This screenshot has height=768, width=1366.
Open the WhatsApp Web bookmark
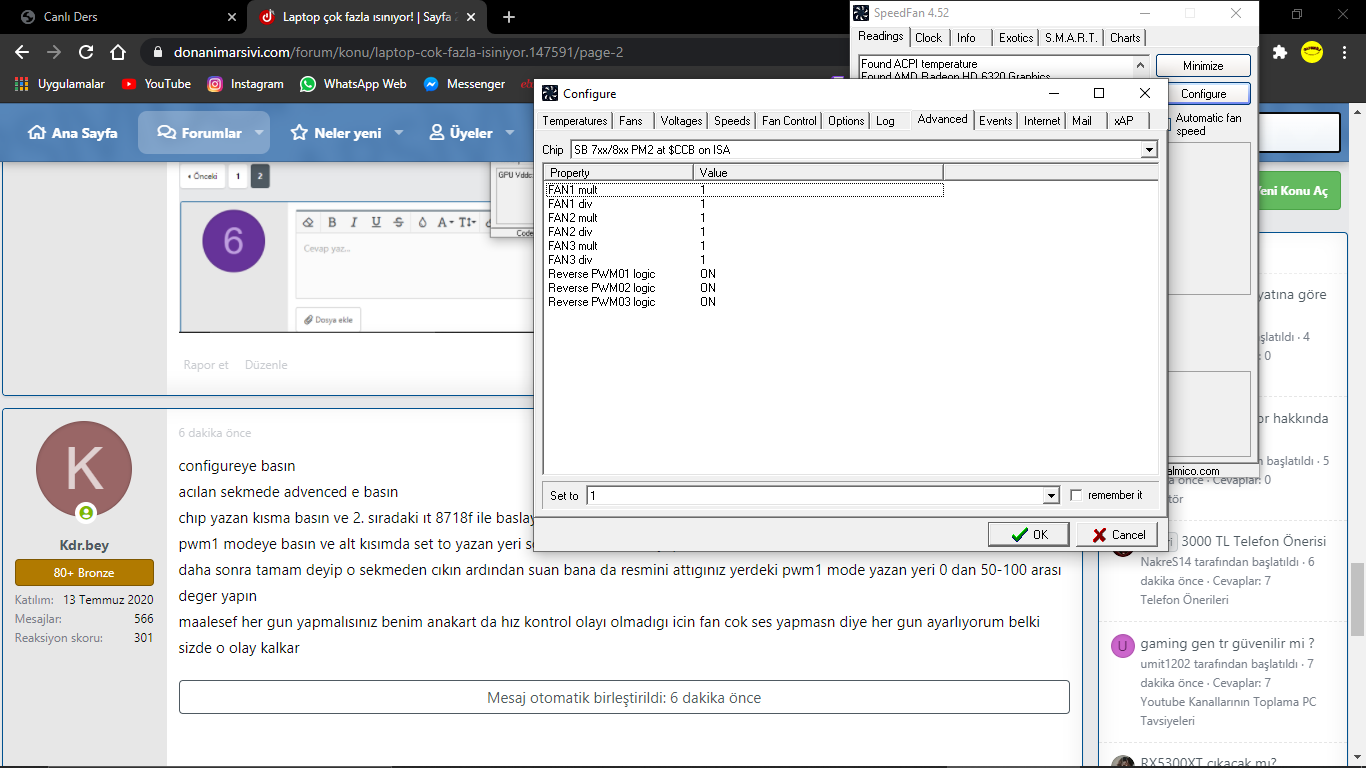pos(353,84)
